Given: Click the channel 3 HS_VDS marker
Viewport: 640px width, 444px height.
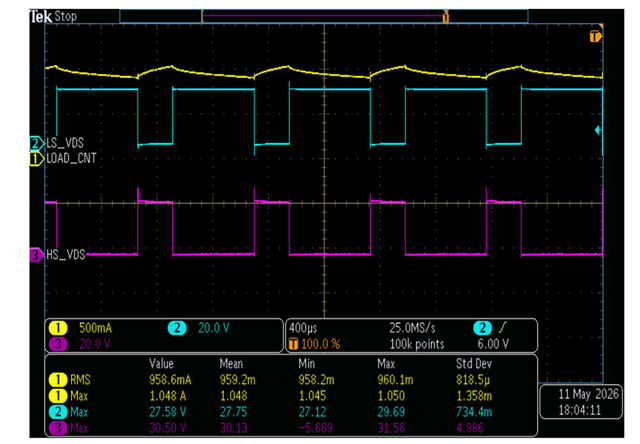Looking at the screenshot, I should [36, 255].
